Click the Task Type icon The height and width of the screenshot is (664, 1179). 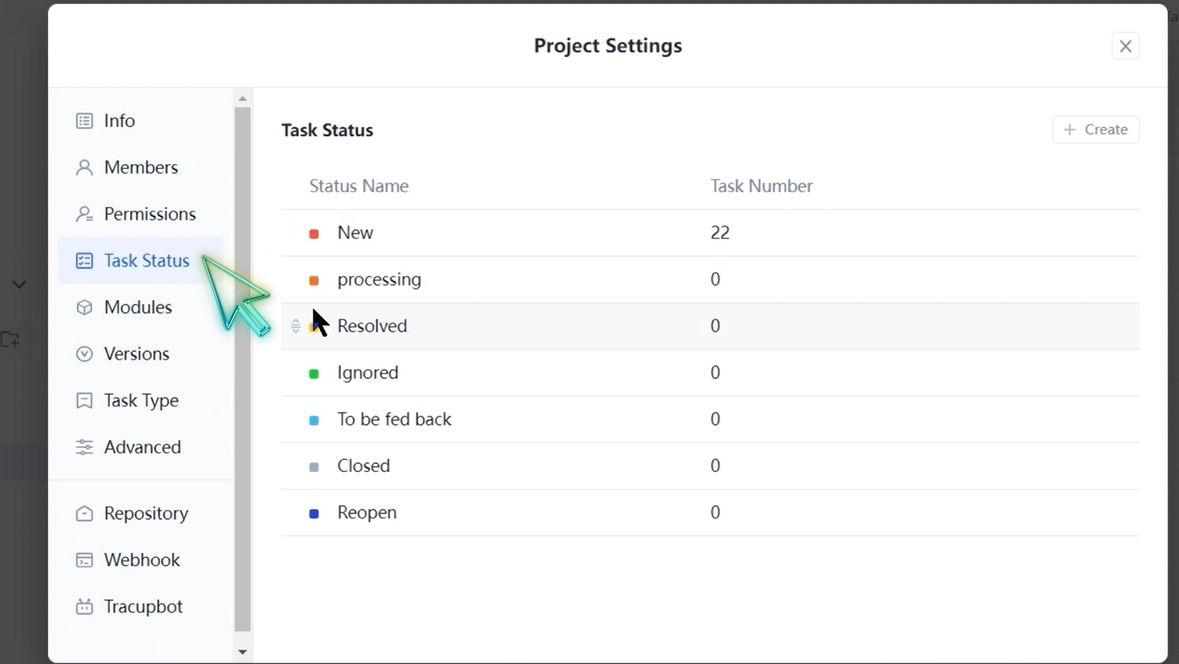tap(85, 400)
